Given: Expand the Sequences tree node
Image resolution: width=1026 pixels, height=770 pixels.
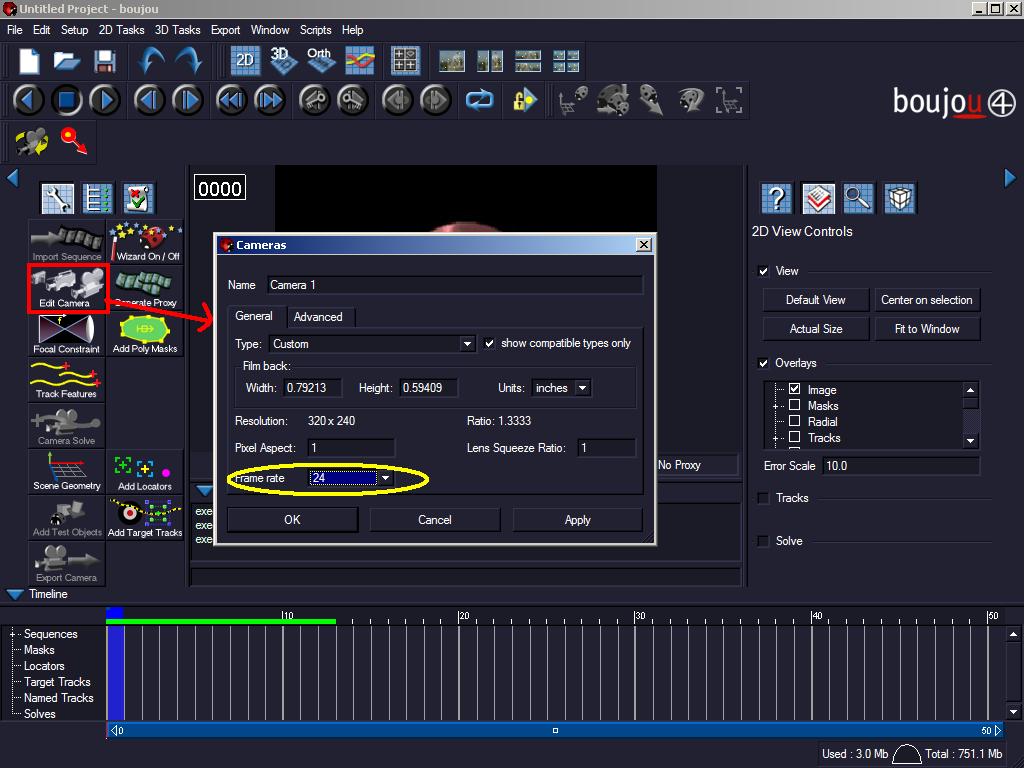Looking at the screenshot, I should coord(12,634).
